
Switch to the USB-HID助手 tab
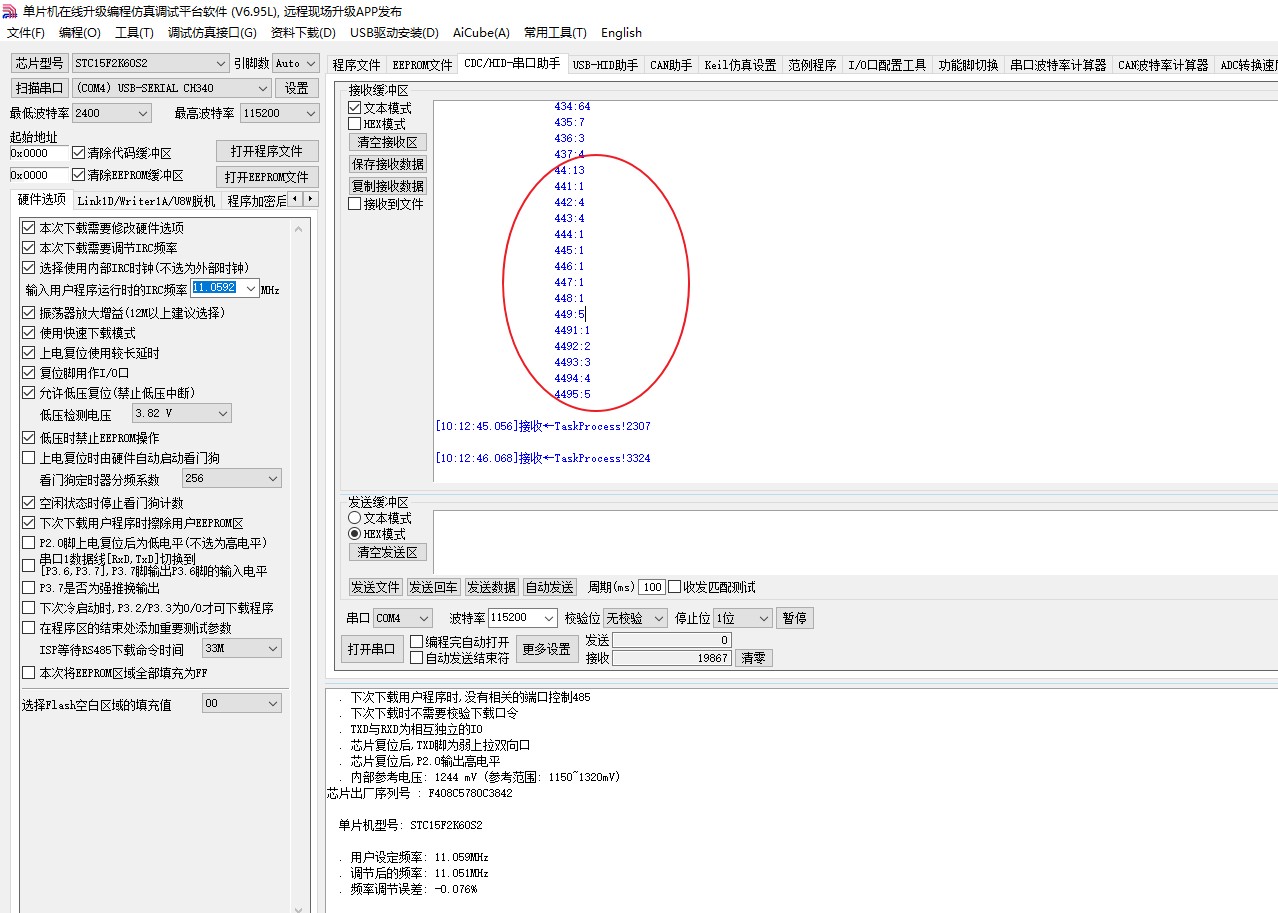[x=605, y=65]
